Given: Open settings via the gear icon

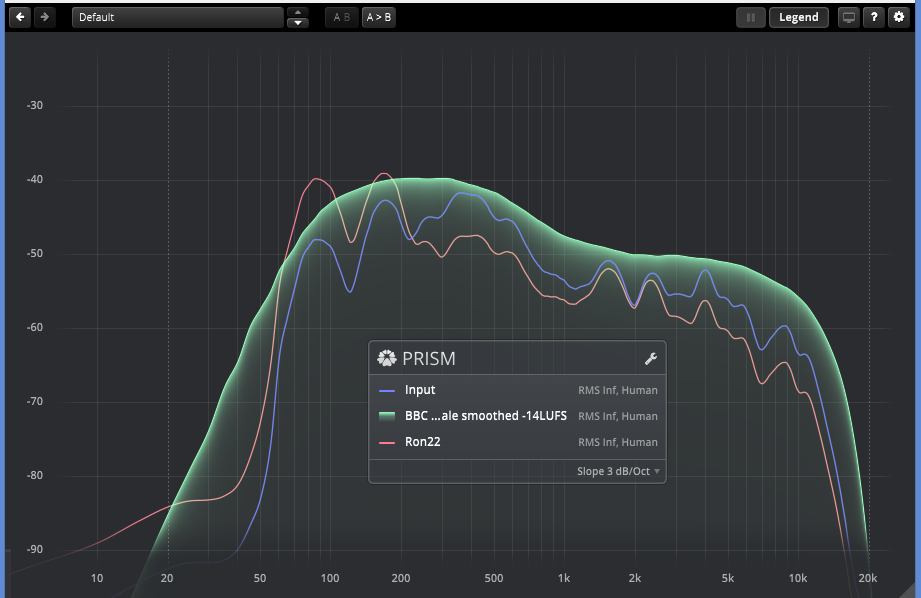Looking at the screenshot, I should coord(897,17).
